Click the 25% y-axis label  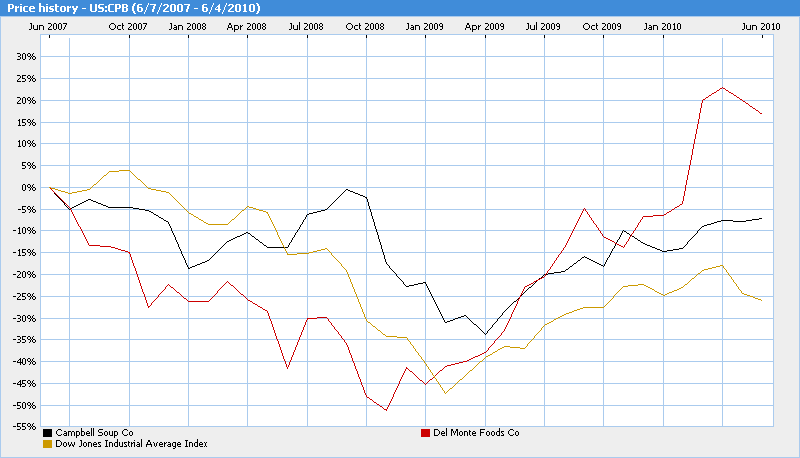pyautogui.click(x=27, y=79)
